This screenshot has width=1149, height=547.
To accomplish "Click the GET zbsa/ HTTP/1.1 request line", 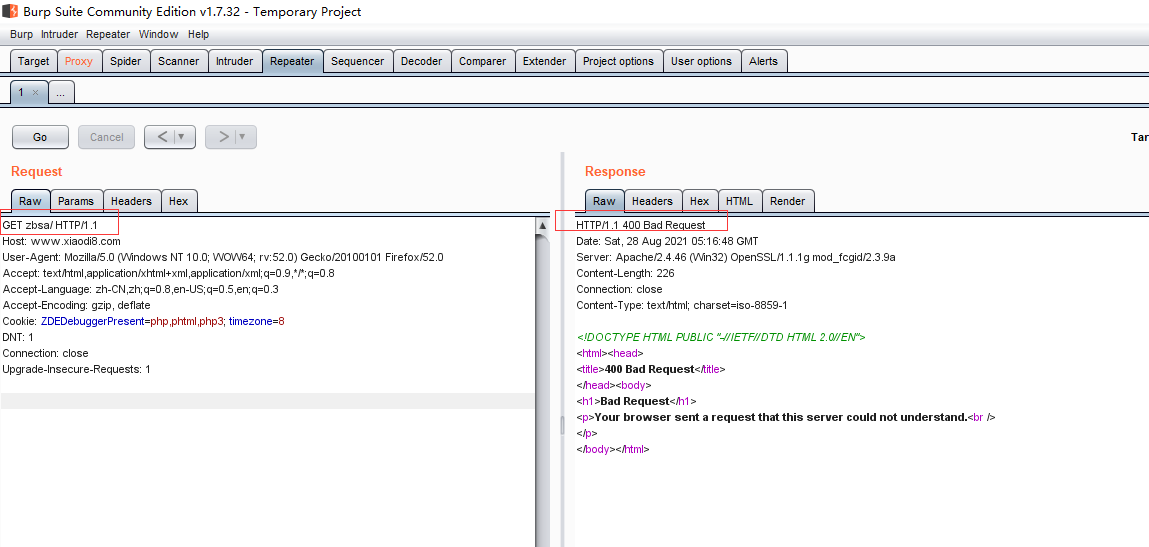I will coord(50,225).
